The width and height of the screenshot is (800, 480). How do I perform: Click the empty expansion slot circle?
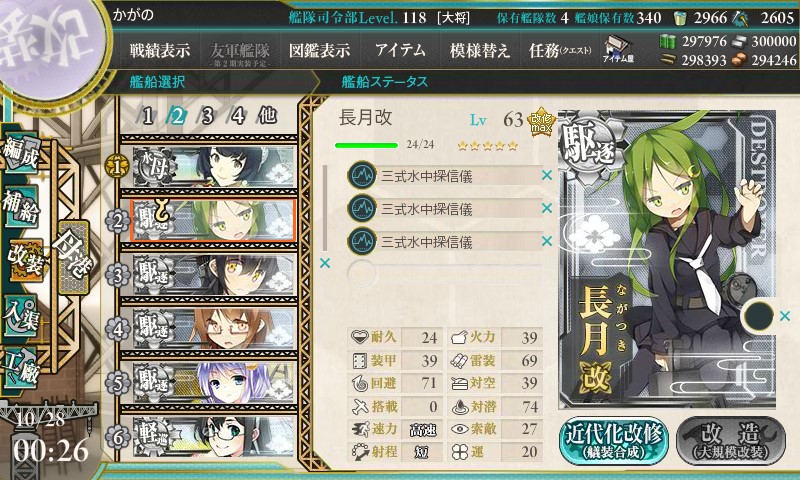tap(759, 316)
